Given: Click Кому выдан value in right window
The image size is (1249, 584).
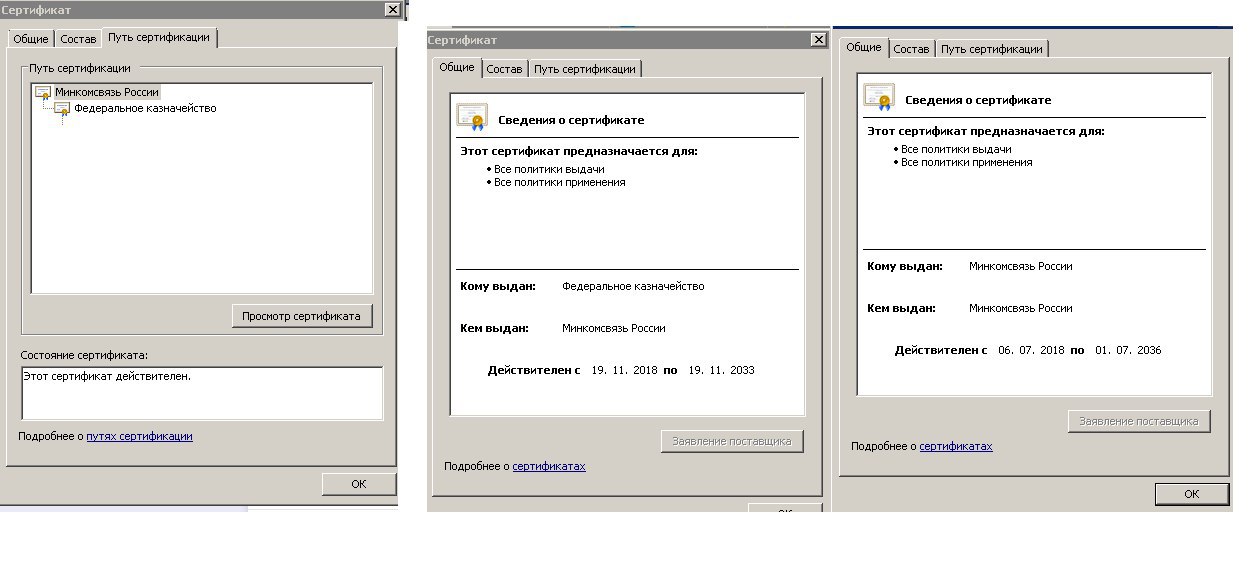Looking at the screenshot, I should click(1020, 266).
